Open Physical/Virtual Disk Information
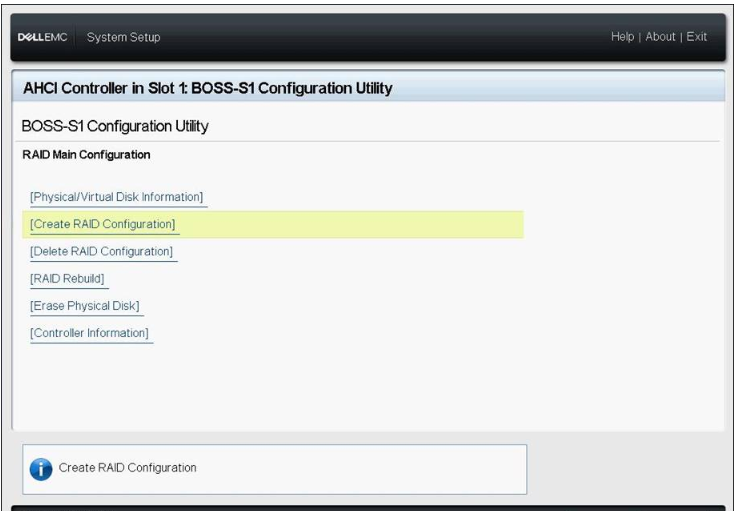Image resolution: width=741 pixels, height=511 pixels. pos(117,197)
